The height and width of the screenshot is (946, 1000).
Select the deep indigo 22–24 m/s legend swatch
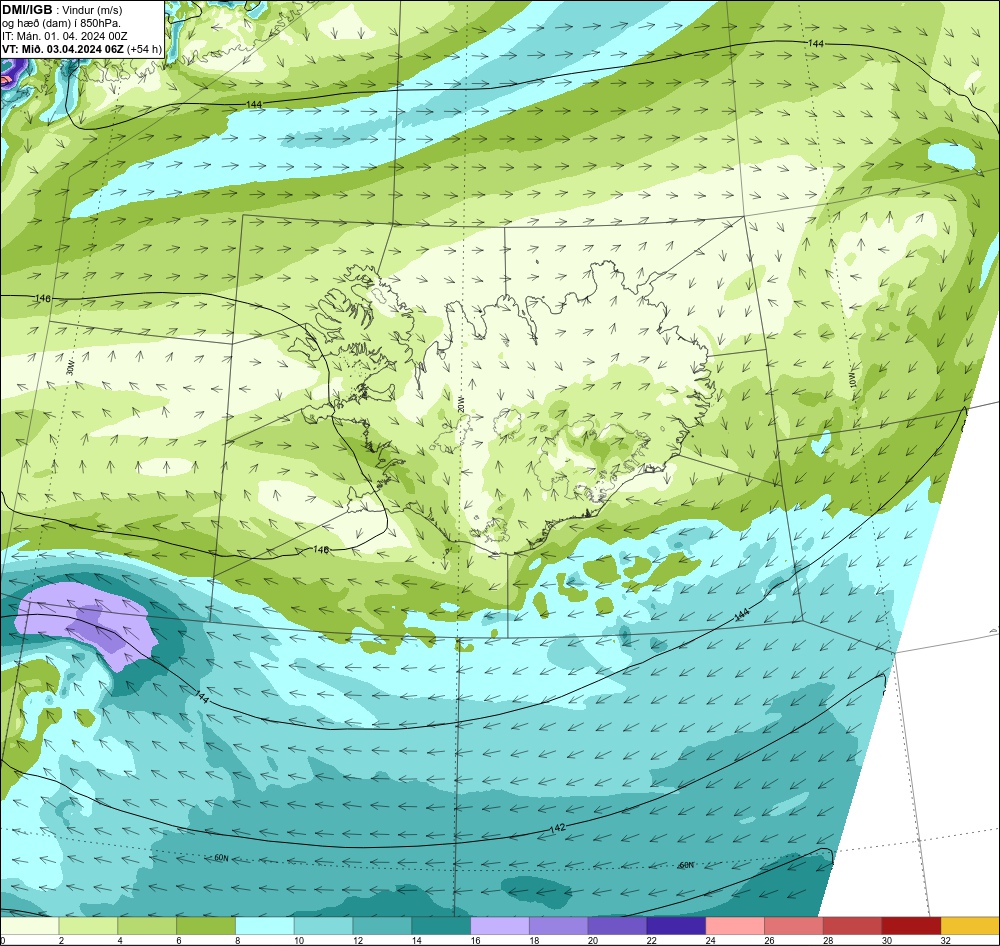point(676,926)
